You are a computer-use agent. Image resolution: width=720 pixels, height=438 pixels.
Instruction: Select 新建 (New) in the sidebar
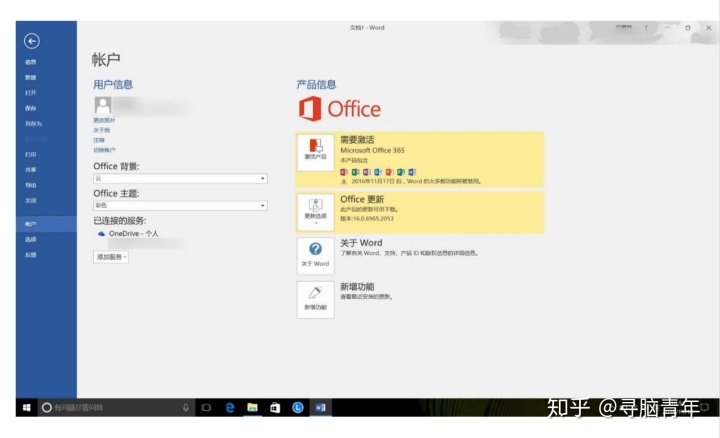click(x=31, y=78)
